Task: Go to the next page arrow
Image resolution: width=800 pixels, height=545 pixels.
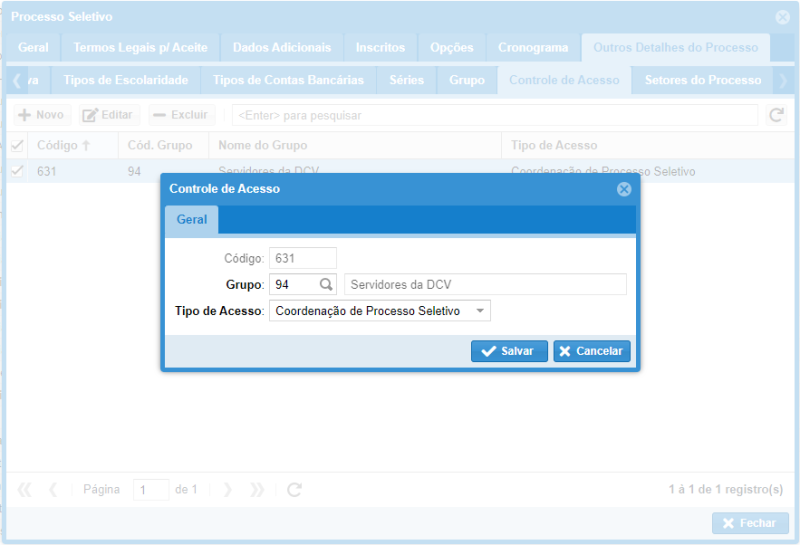Action: click(228, 490)
